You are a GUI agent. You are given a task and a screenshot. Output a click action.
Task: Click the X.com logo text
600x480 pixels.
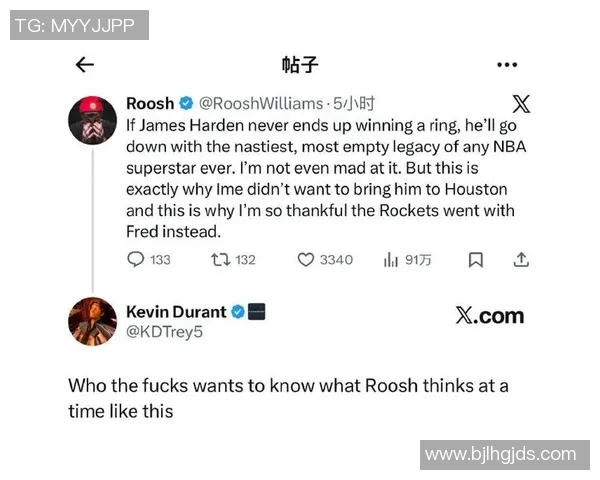(490, 316)
